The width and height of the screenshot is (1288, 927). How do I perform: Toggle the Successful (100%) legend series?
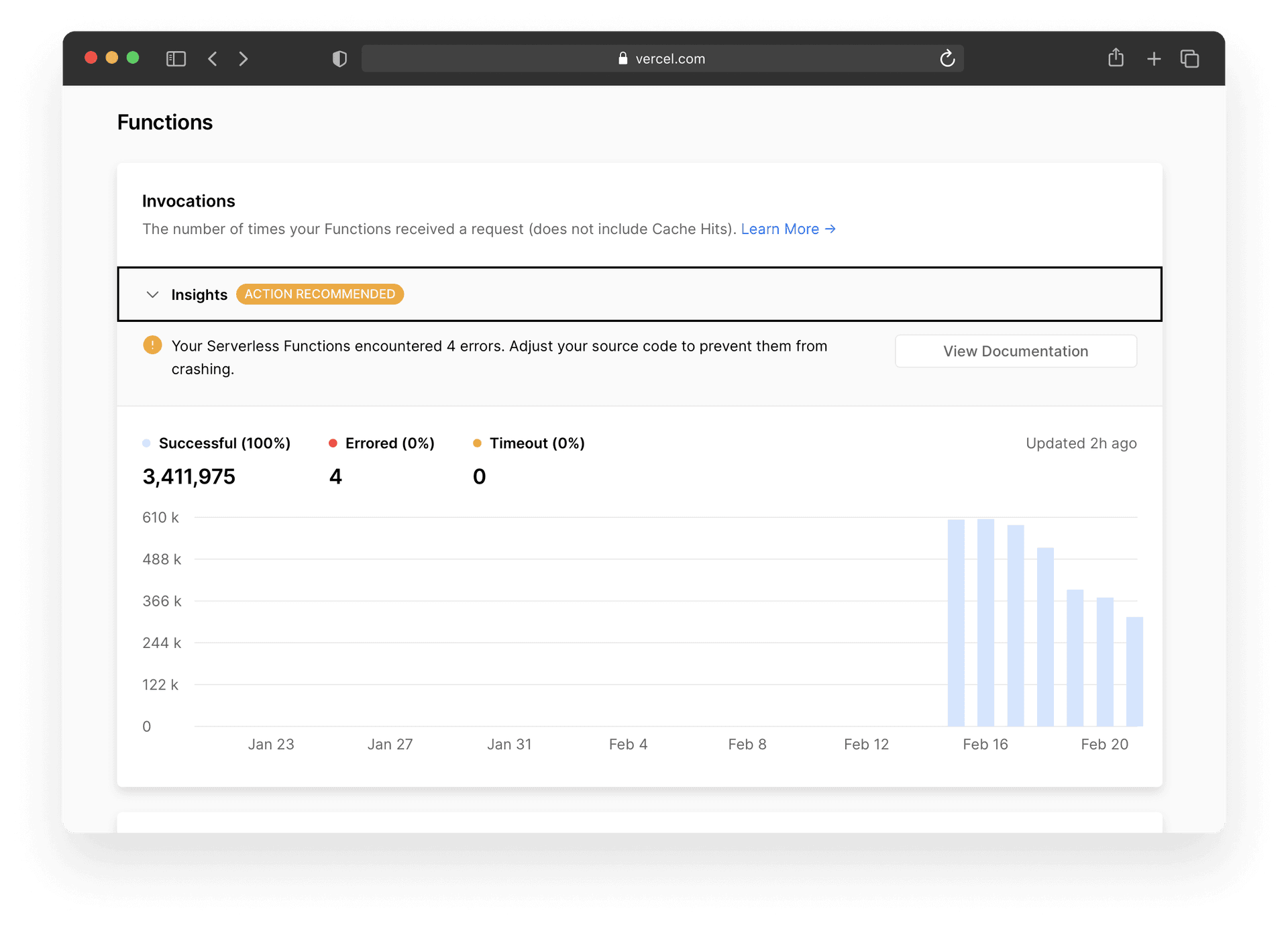click(x=224, y=443)
